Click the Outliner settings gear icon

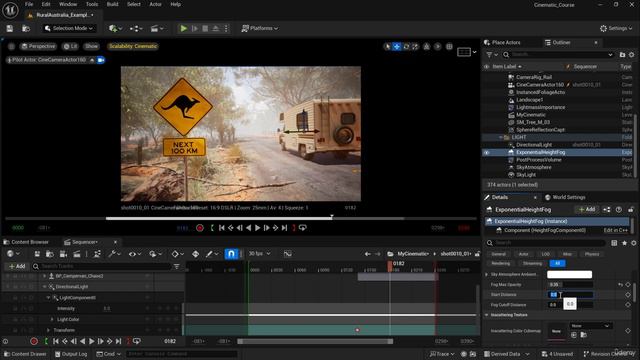[x=631, y=54]
